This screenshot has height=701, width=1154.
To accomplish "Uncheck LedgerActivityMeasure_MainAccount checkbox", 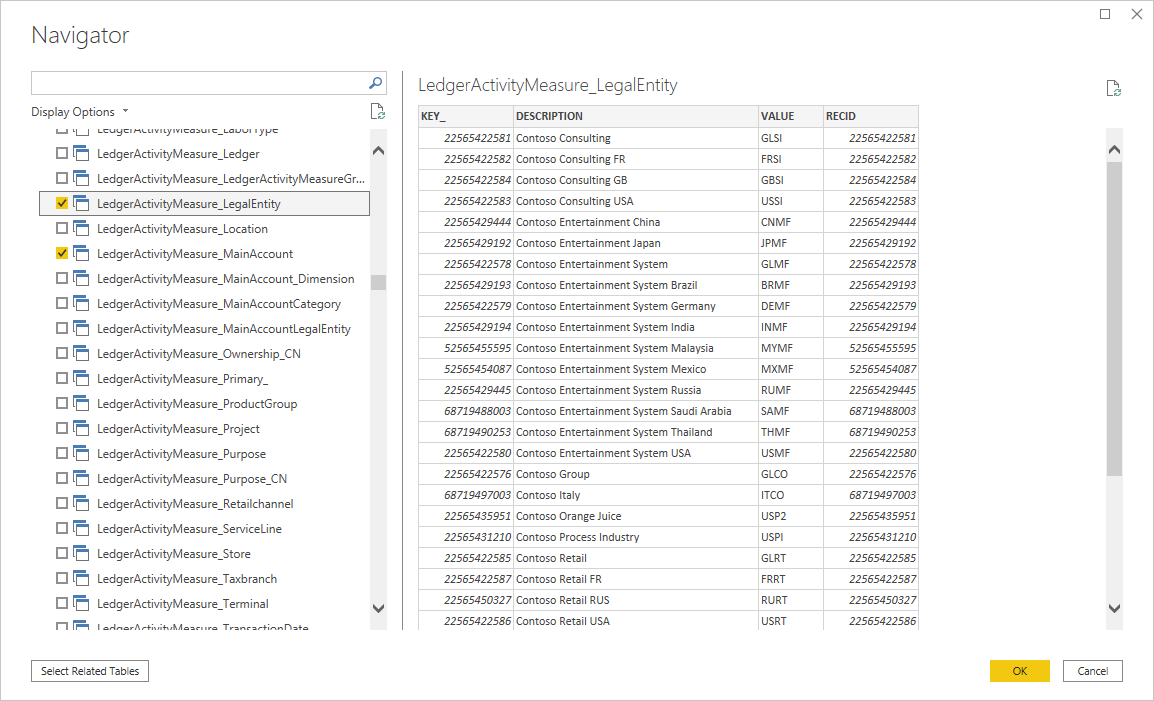I will 62,253.
